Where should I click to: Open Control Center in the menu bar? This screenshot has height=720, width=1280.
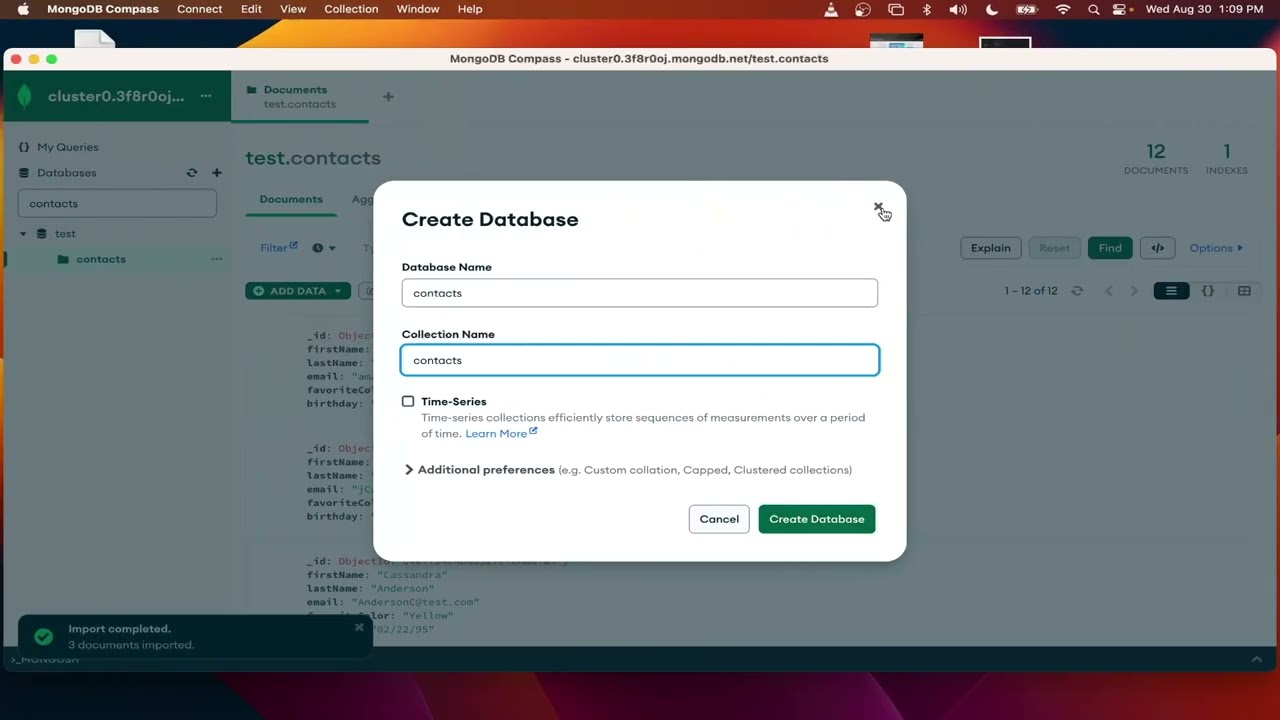(1120, 9)
